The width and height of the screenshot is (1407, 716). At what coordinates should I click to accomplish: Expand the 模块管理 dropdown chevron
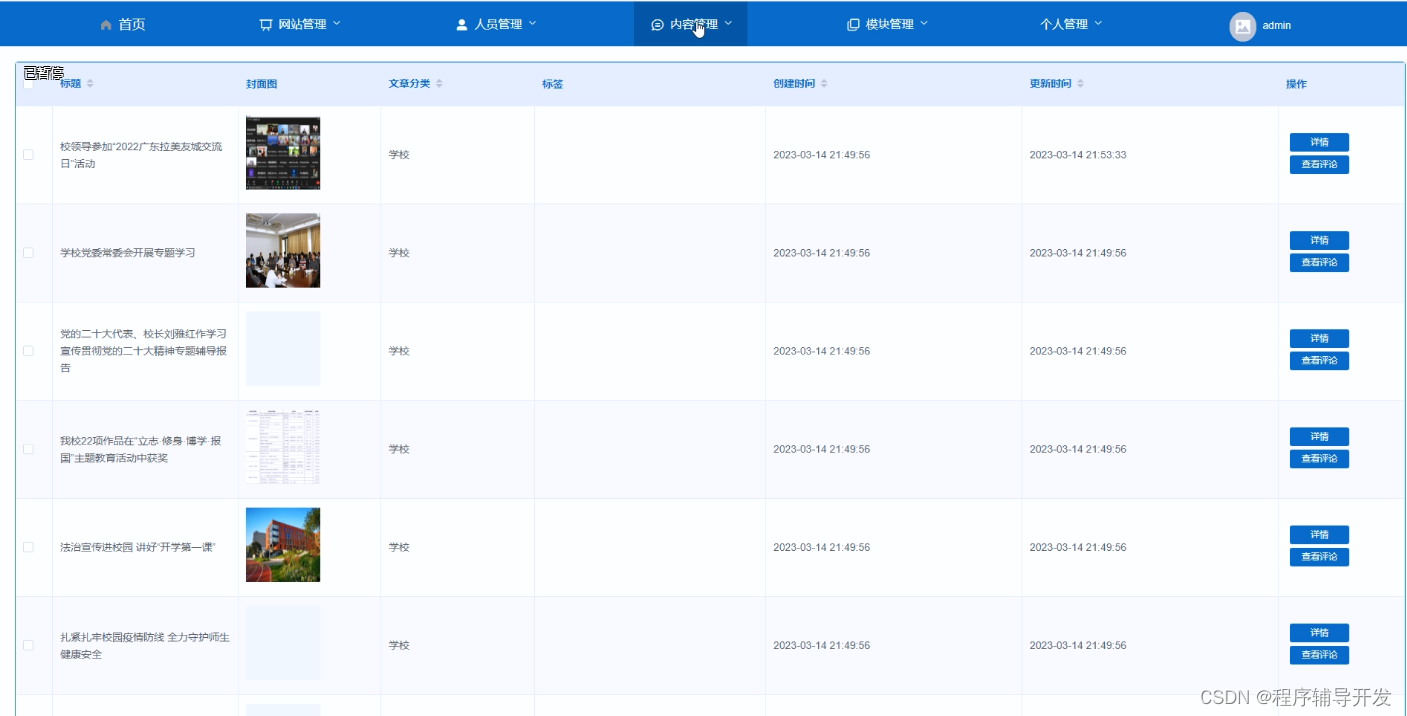pyautogui.click(x=923, y=23)
